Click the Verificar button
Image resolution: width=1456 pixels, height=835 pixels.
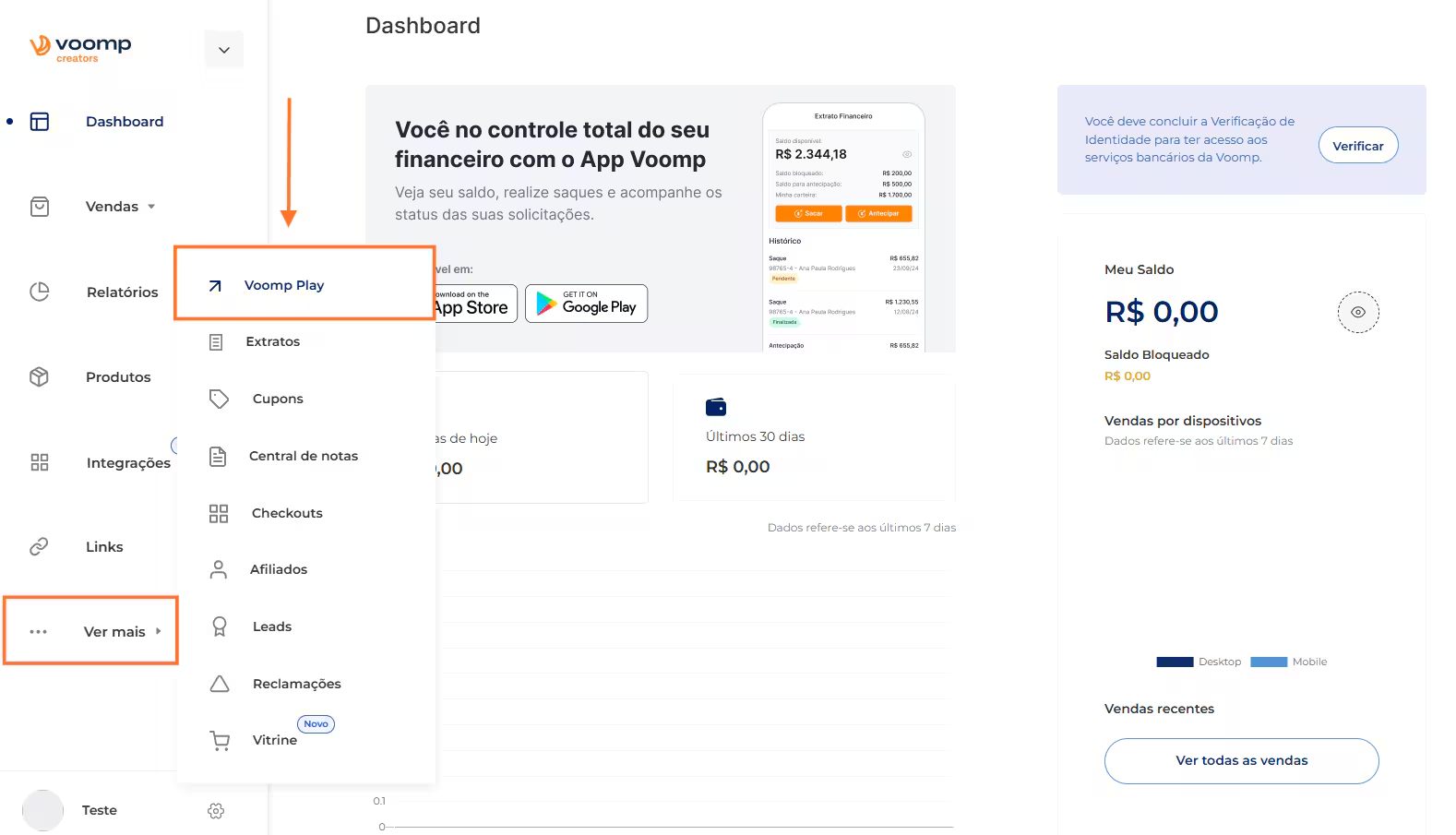pos(1358,146)
